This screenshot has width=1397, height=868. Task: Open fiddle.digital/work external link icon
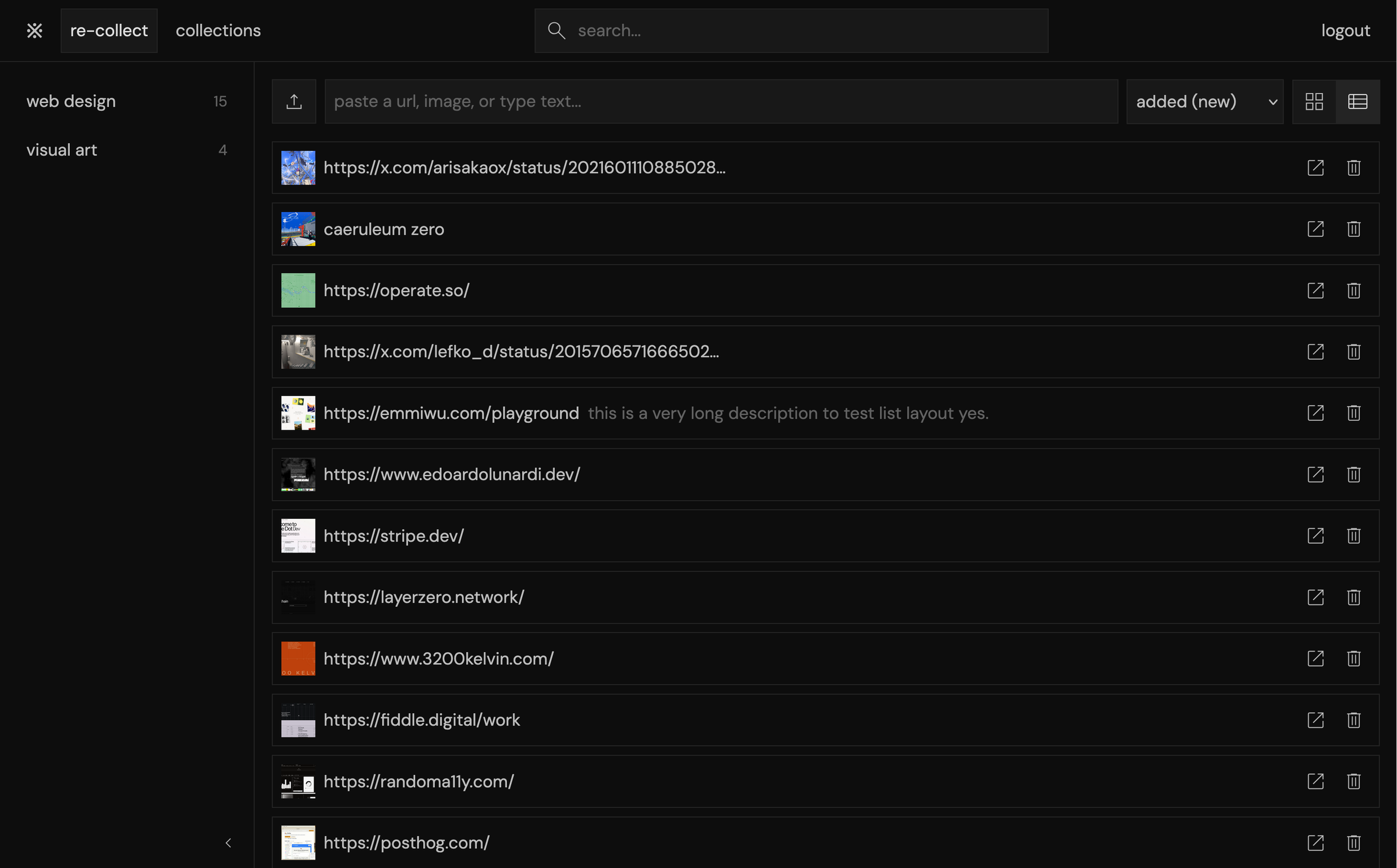tap(1316, 720)
